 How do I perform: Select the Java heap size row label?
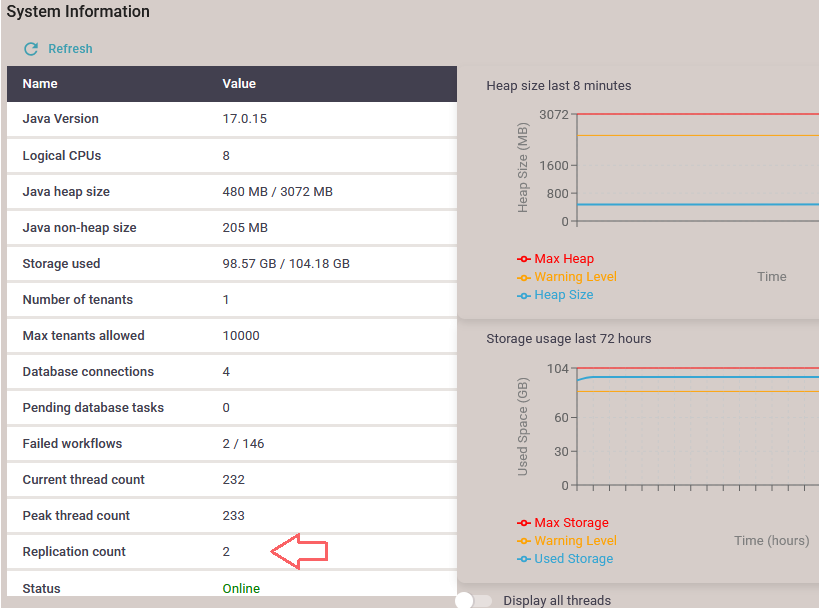pos(66,192)
